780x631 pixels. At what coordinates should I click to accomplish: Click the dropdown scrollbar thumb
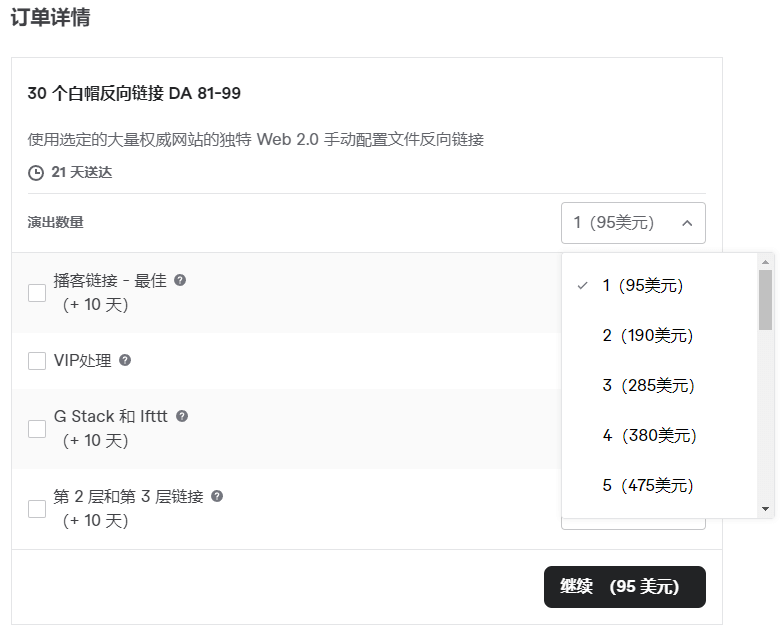click(x=765, y=300)
